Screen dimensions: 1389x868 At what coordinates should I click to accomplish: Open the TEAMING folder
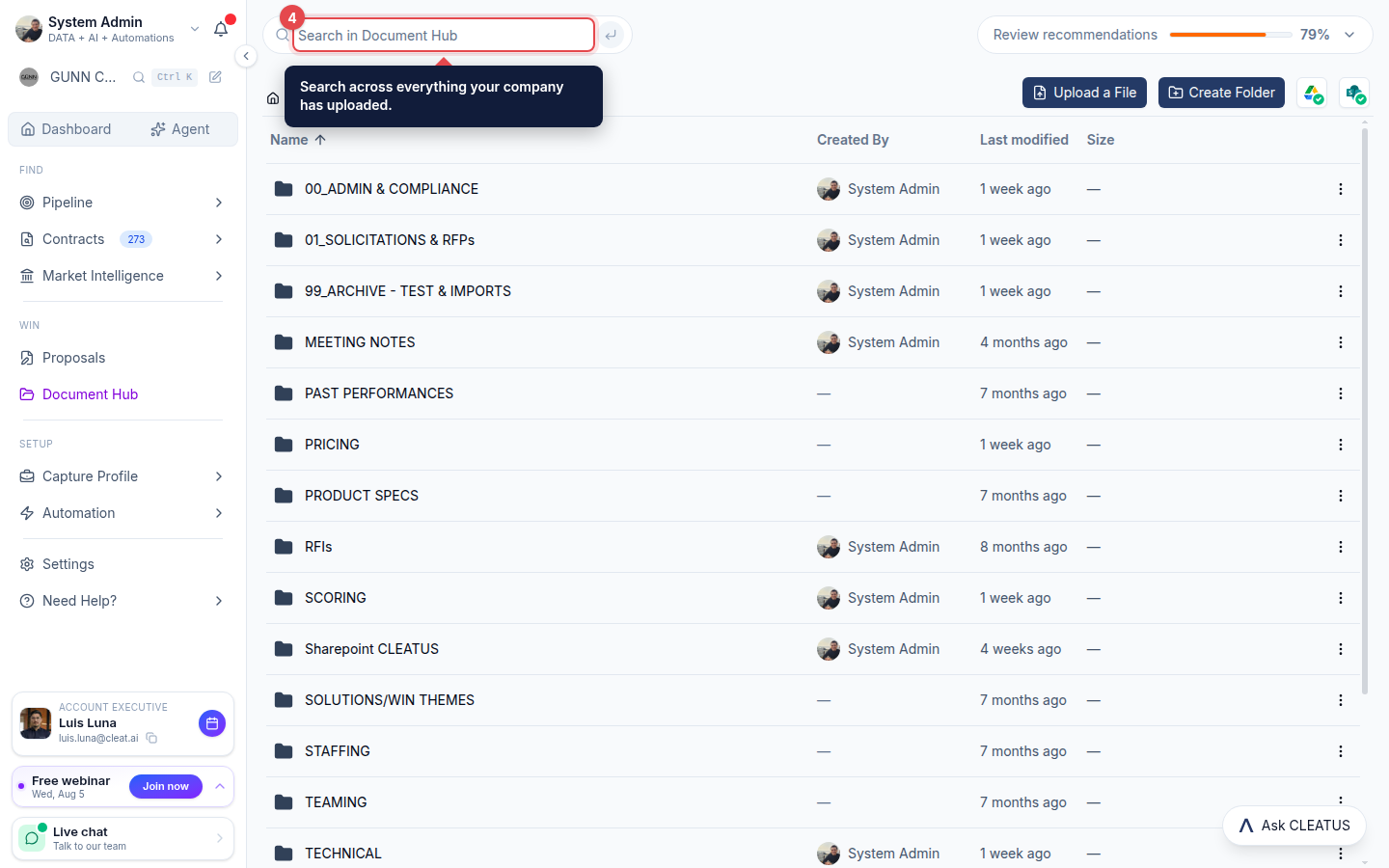click(336, 802)
